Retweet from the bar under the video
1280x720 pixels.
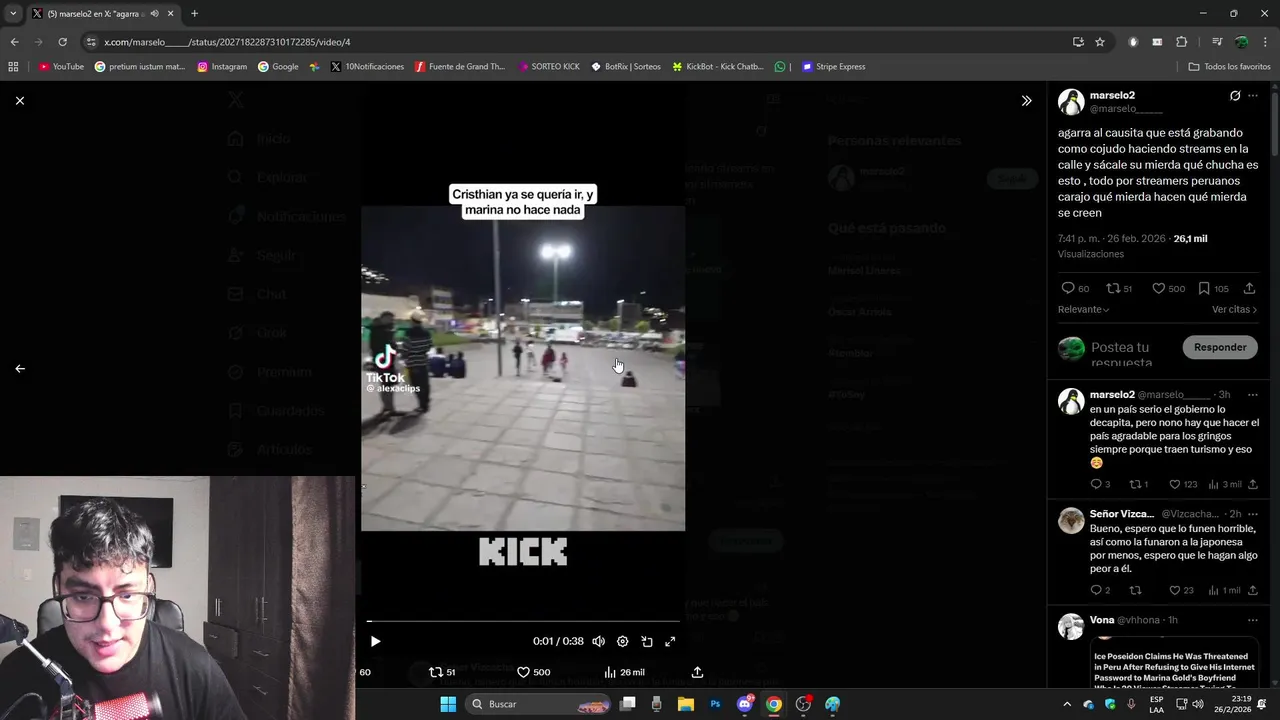(442, 672)
